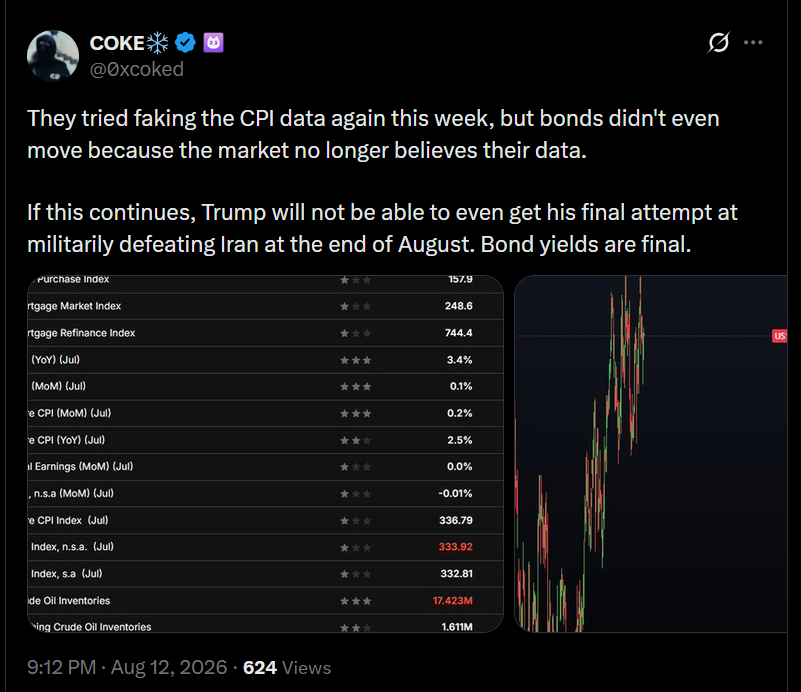Viewport: 801px width, 692px height.
Task: Click the 17.423M value in red
Action: click(453, 601)
